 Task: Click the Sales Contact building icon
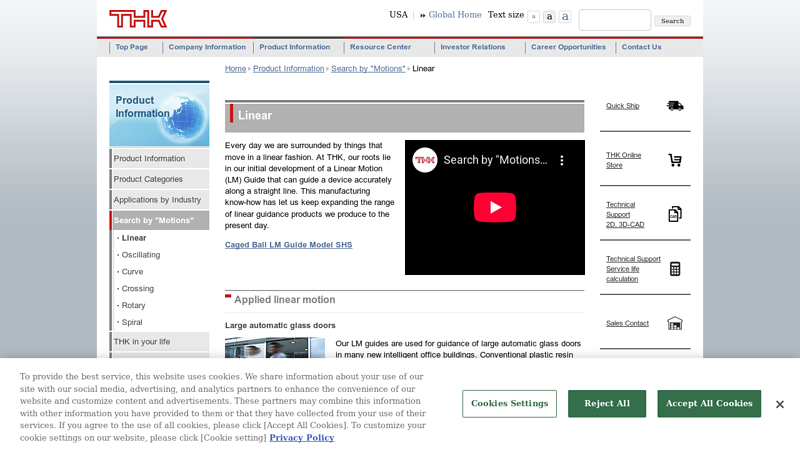675,323
